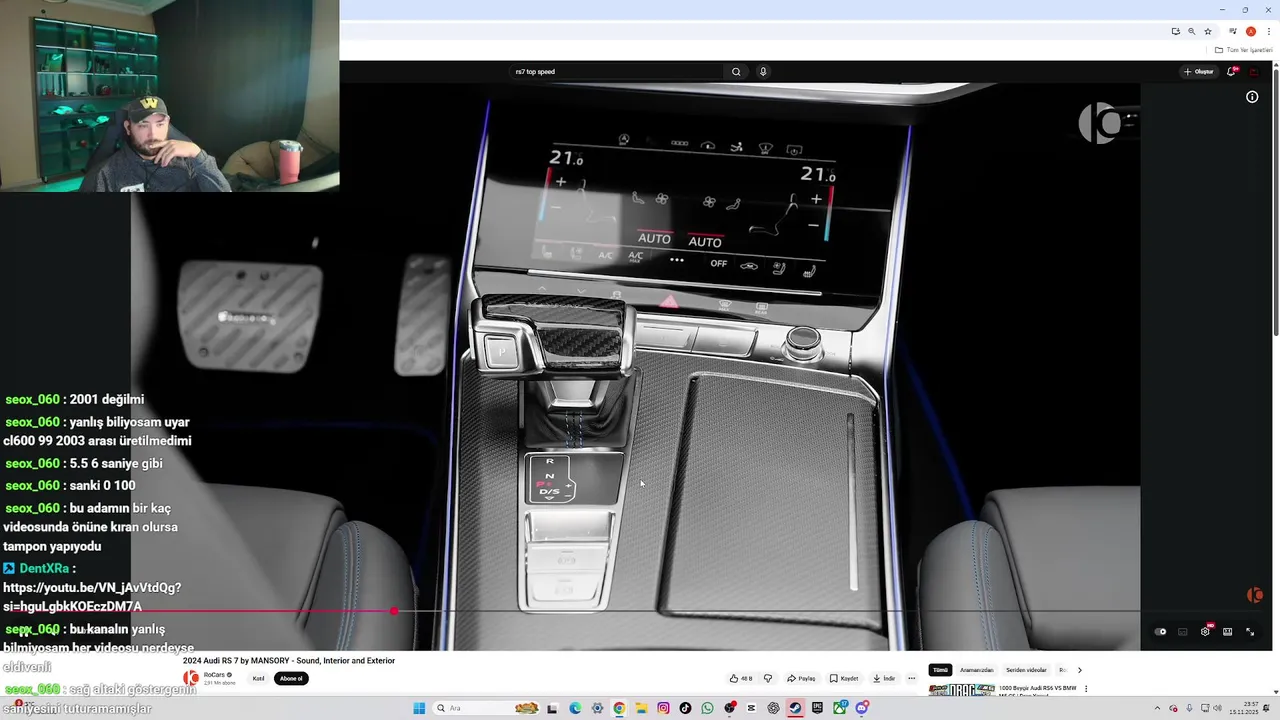Open Chrome media controls icon
Screen dimensions: 1280x720
[x=1233, y=31]
